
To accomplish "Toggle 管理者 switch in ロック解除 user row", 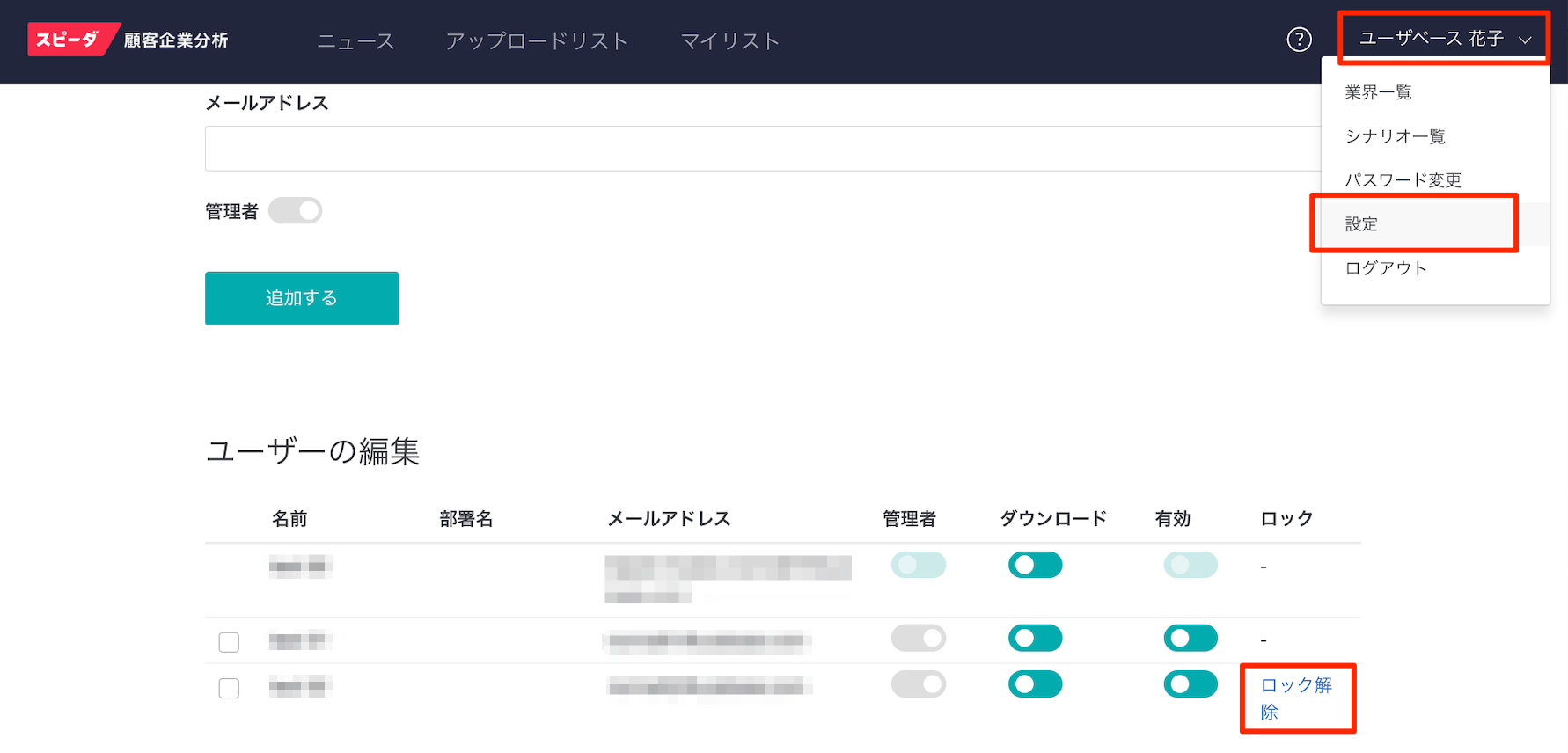I will point(919,684).
